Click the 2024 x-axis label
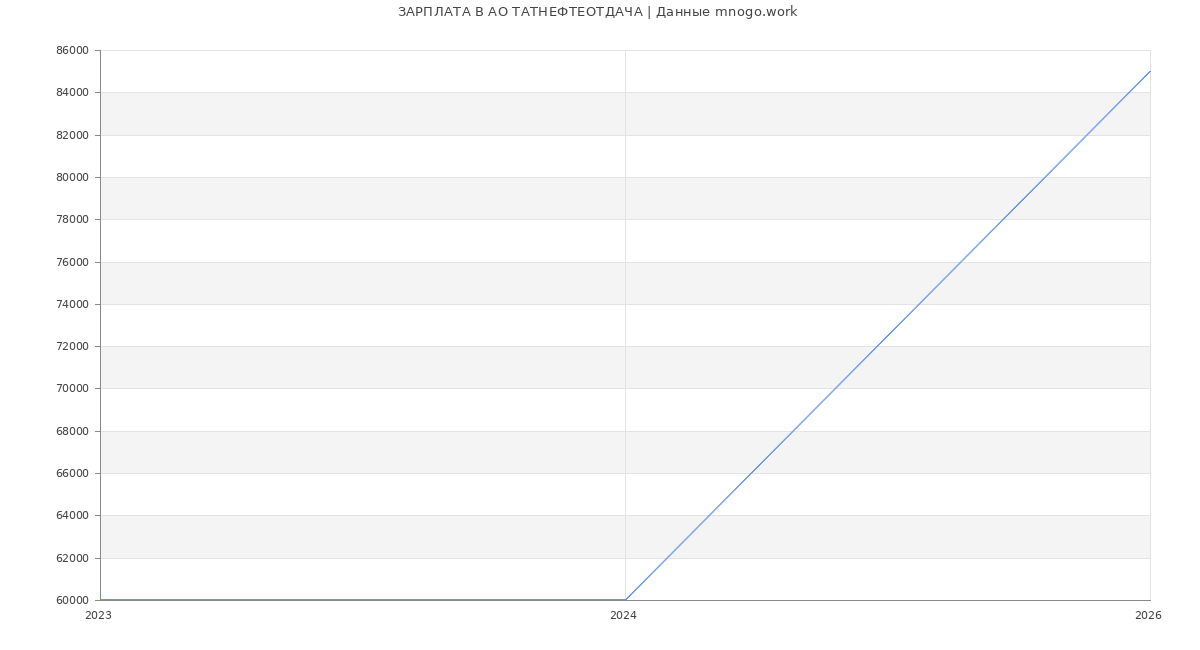The height and width of the screenshot is (650, 1200). pyautogui.click(x=623, y=616)
